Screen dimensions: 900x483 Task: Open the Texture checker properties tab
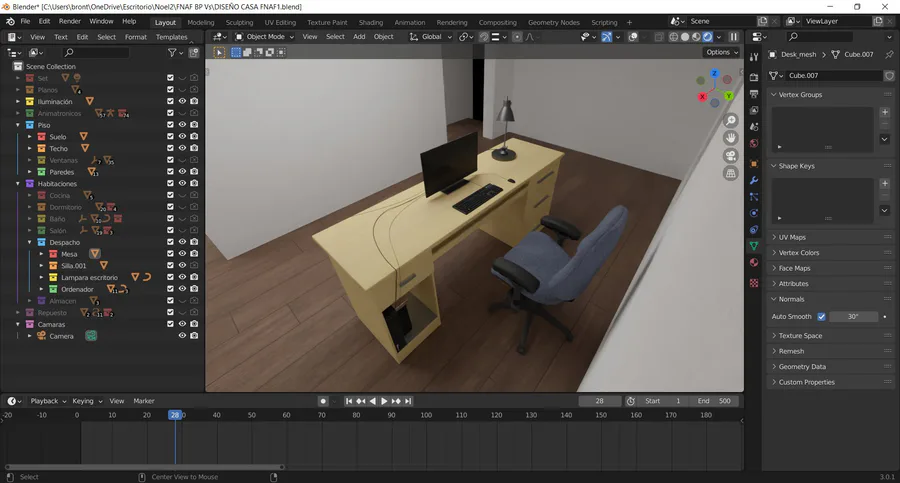tap(754, 283)
